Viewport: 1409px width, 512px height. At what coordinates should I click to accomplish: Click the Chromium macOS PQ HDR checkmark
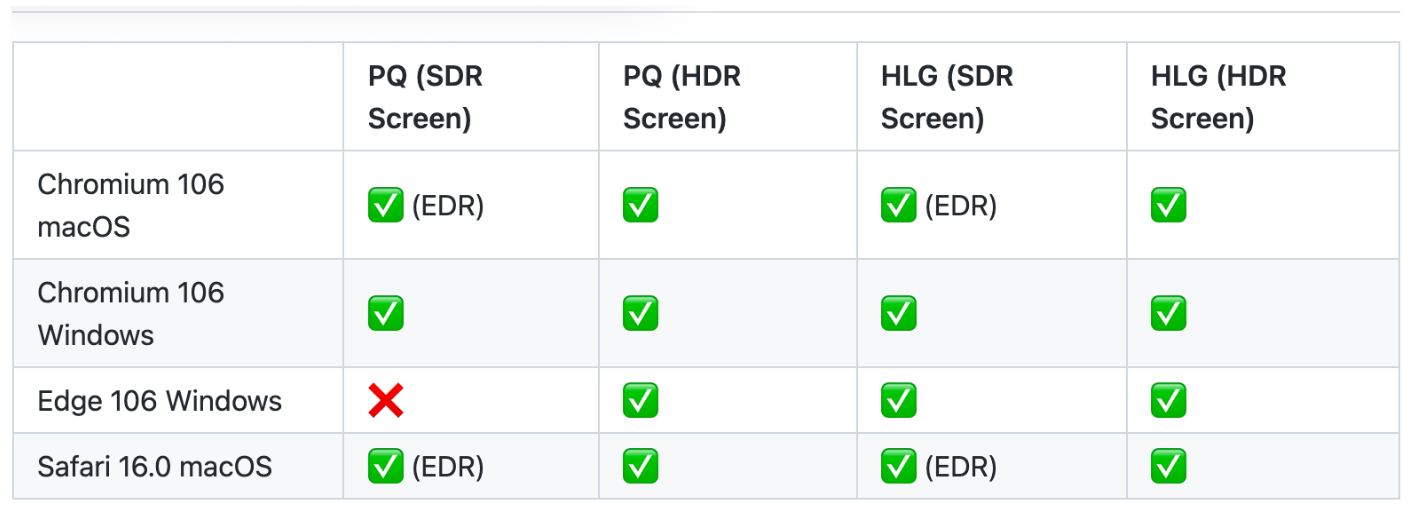pyautogui.click(x=641, y=206)
